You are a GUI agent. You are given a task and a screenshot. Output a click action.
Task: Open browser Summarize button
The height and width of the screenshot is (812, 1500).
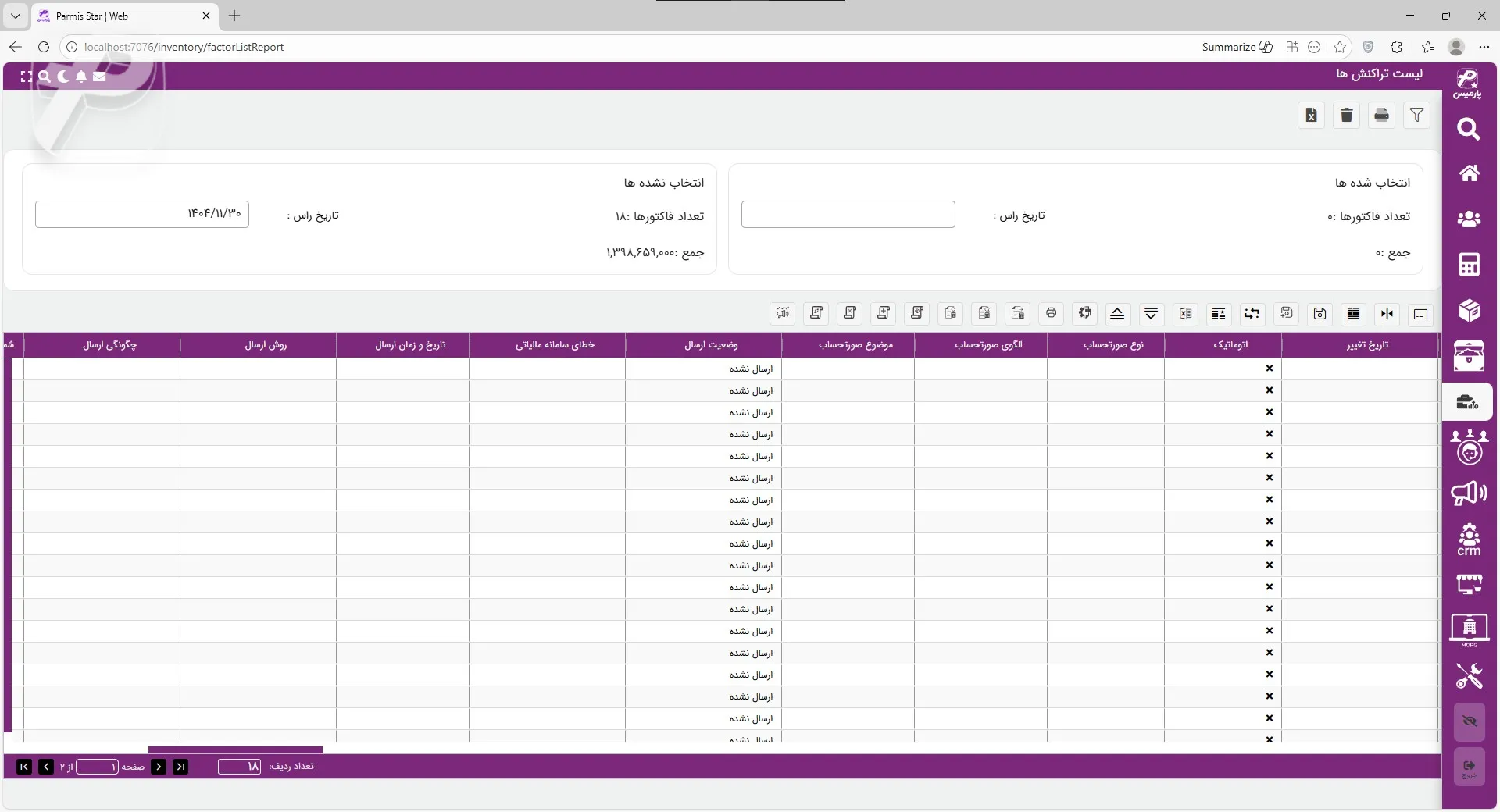tap(1237, 47)
